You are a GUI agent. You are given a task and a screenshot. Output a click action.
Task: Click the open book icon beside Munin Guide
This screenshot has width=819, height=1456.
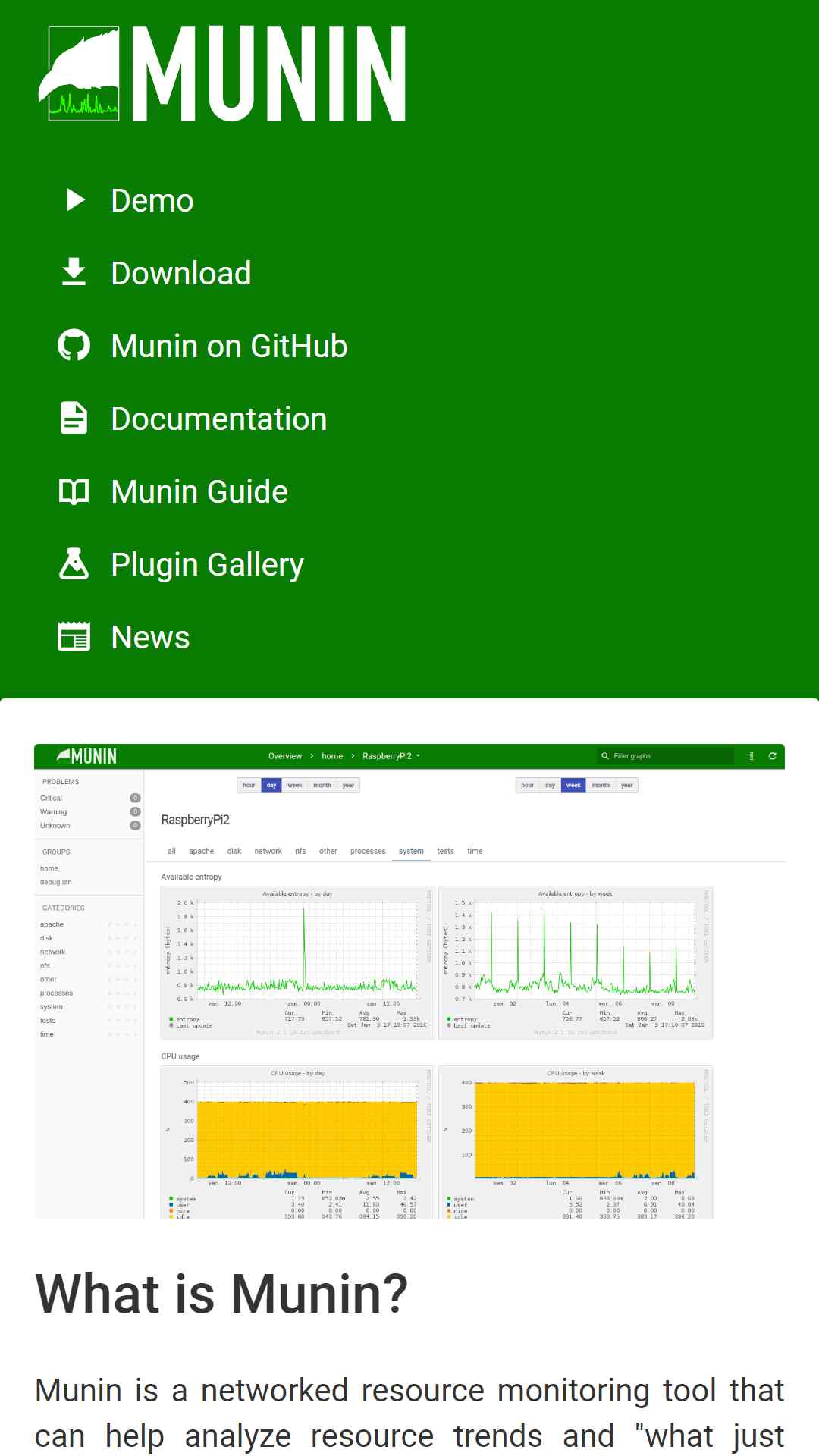click(x=74, y=491)
